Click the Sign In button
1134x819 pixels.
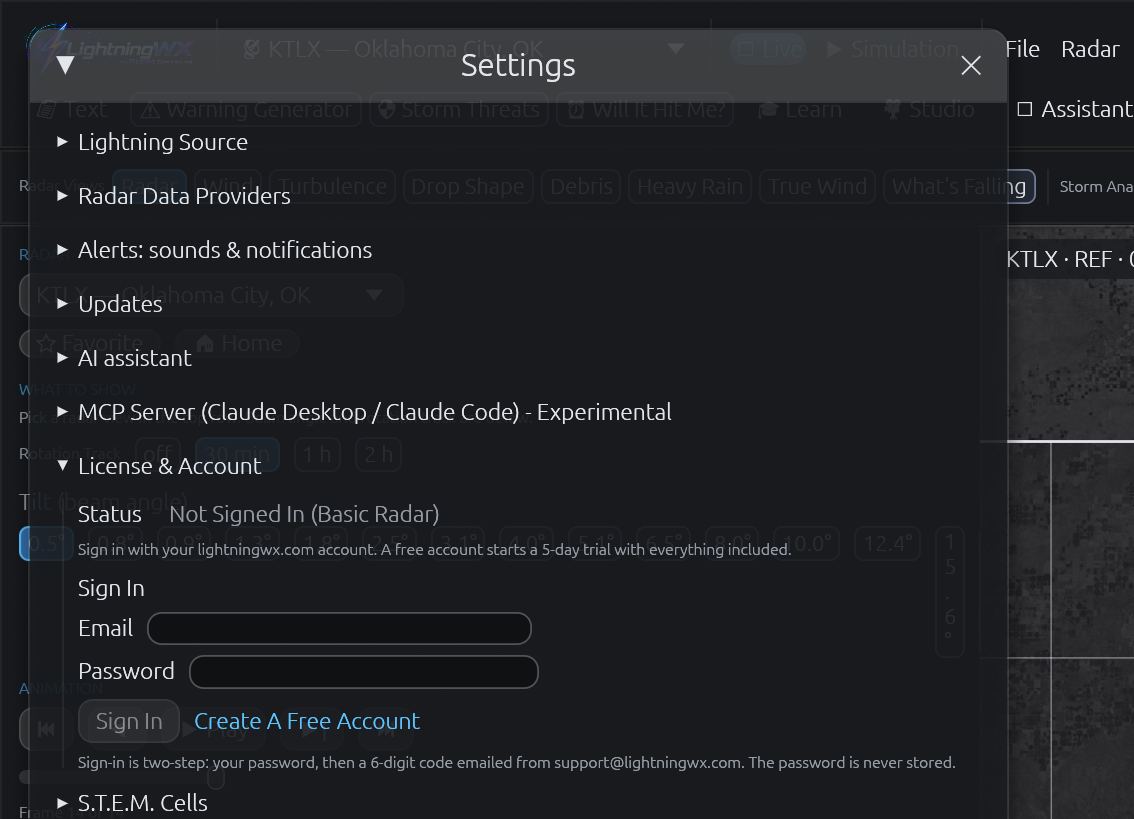[x=129, y=721]
